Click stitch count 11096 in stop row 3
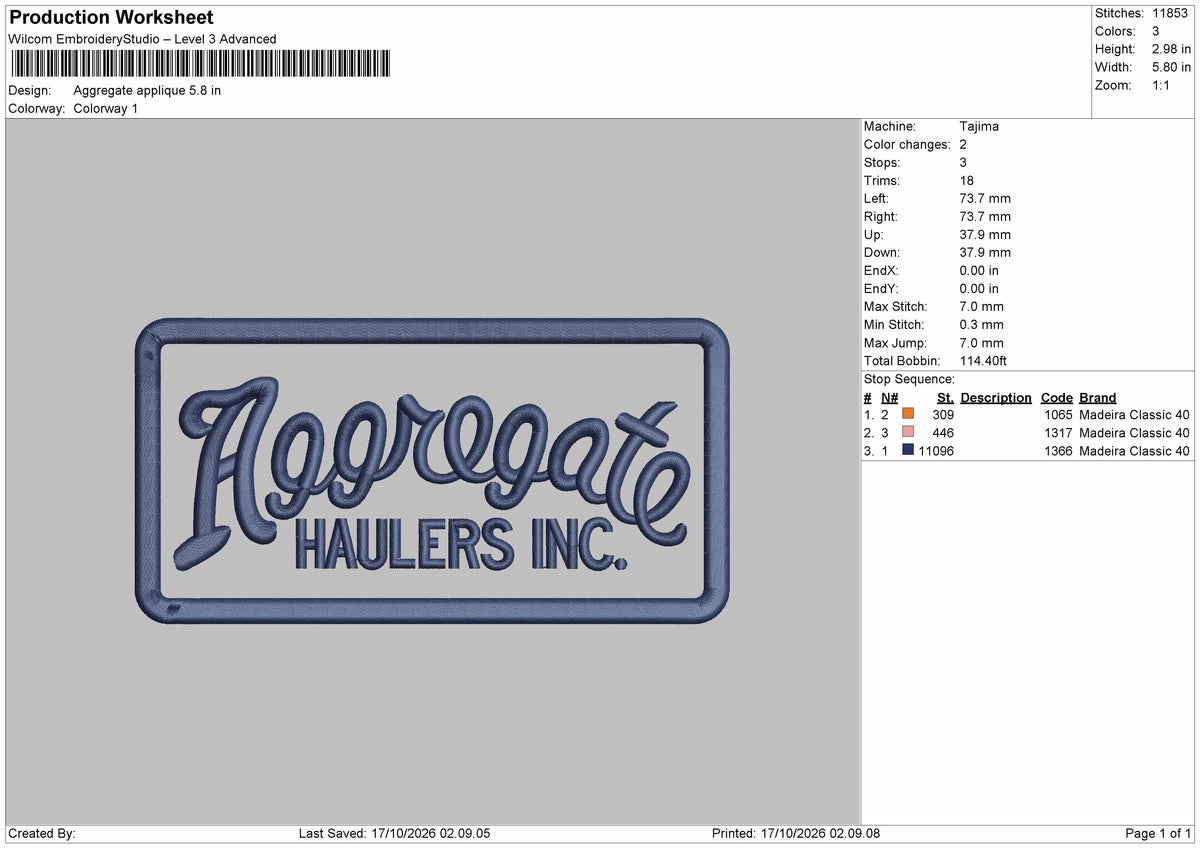 point(936,451)
